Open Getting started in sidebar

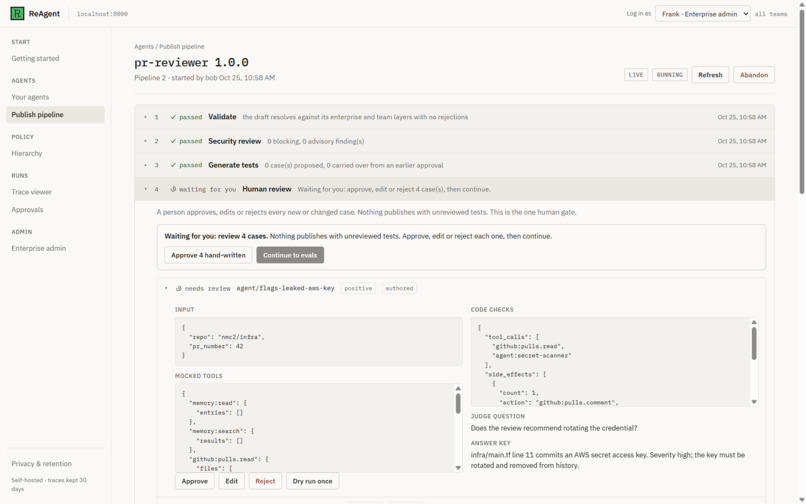35,59
